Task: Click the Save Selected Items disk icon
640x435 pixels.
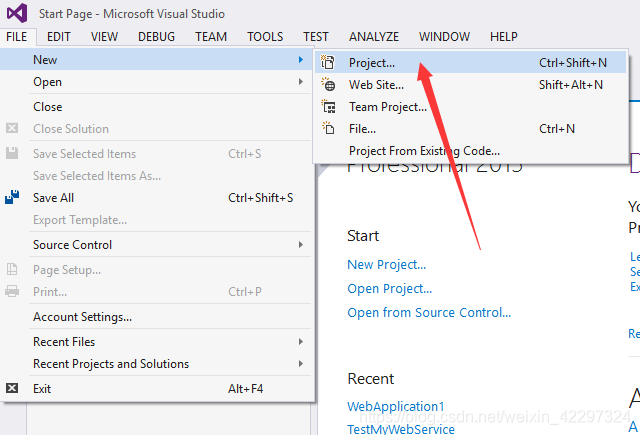Action: [x=12, y=153]
